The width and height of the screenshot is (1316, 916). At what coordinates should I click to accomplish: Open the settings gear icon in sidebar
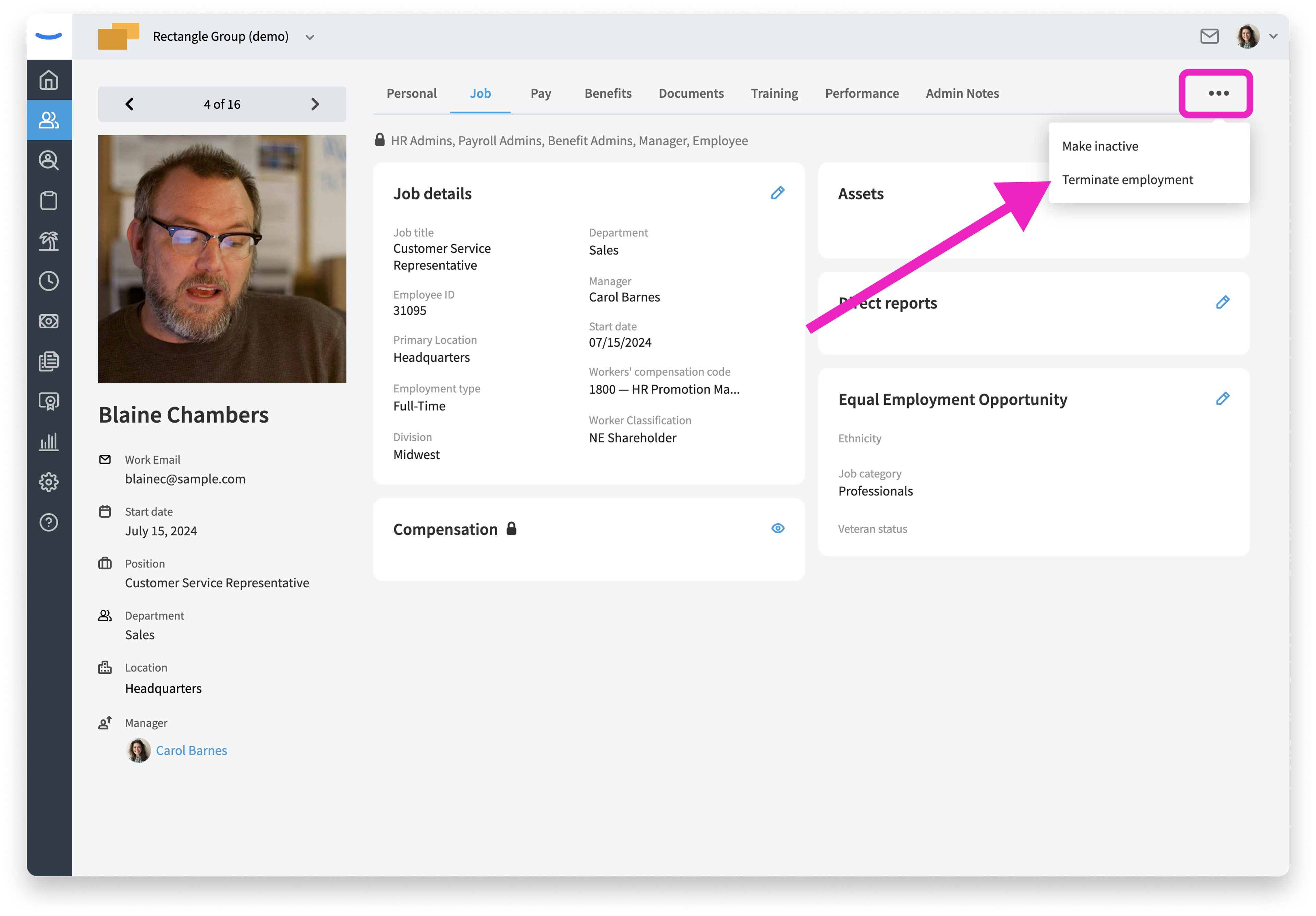point(49,482)
